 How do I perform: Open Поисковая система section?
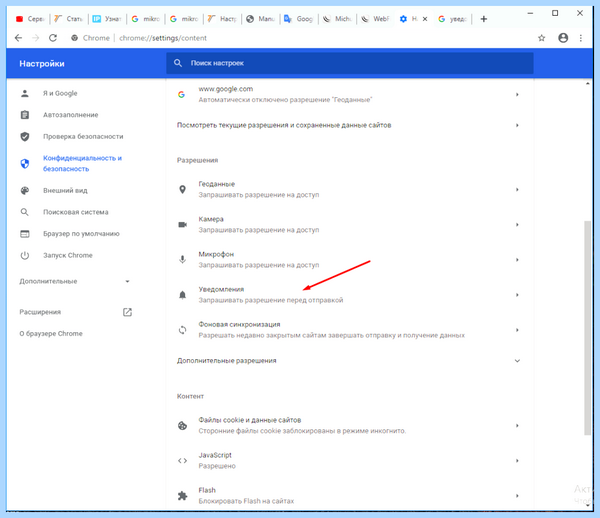pyautogui.click(x=75, y=212)
